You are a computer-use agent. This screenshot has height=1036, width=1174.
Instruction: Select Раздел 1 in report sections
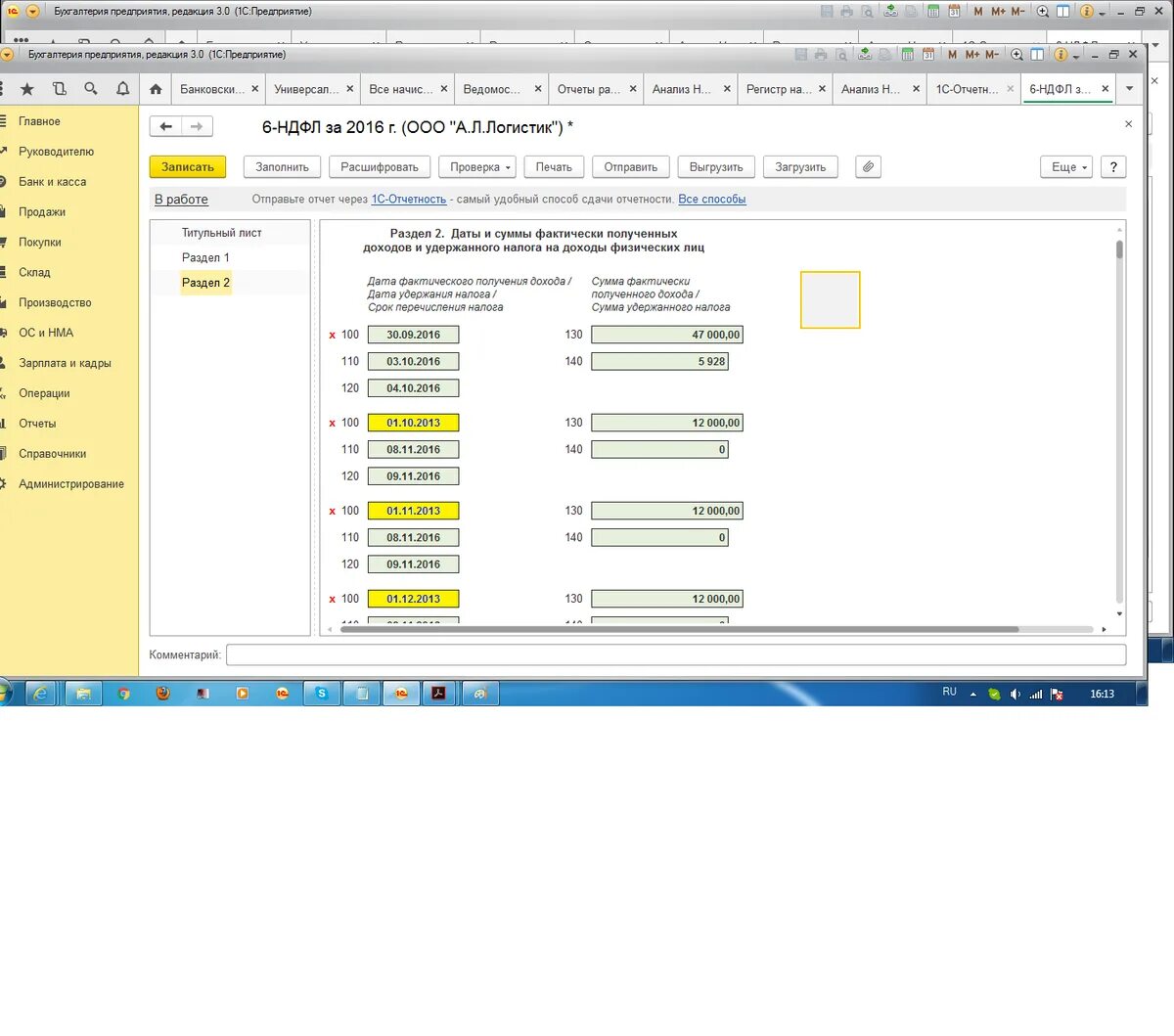(205, 257)
